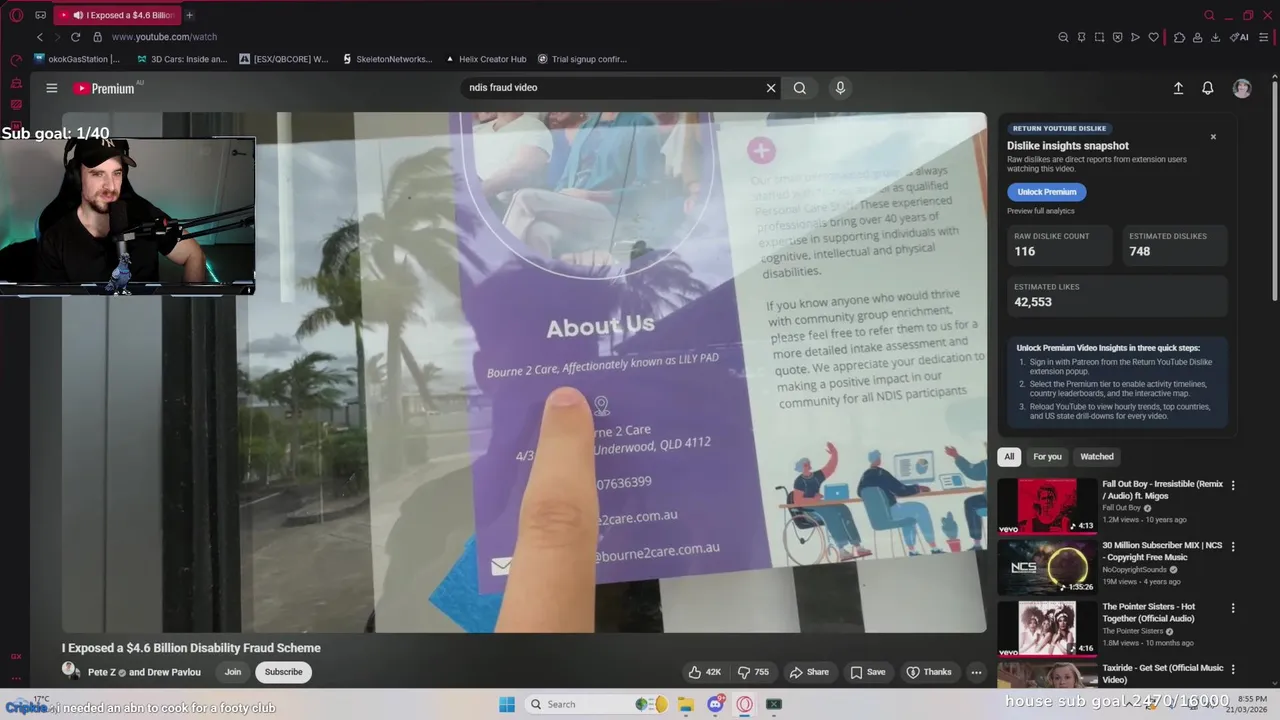Take a snapshot with the capture icon

click(1099, 37)
